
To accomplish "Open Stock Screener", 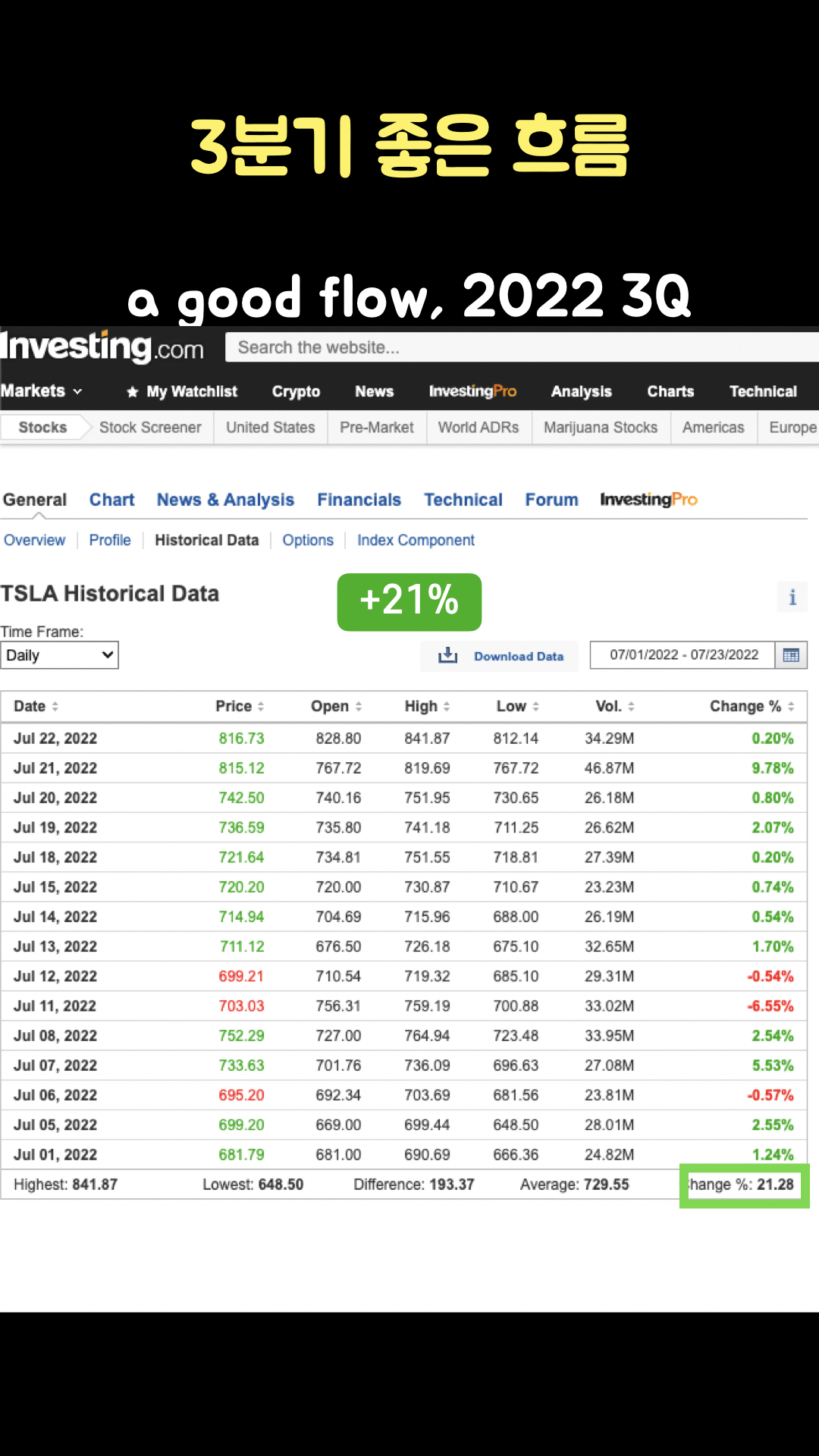I will click(x=150, y=428).
